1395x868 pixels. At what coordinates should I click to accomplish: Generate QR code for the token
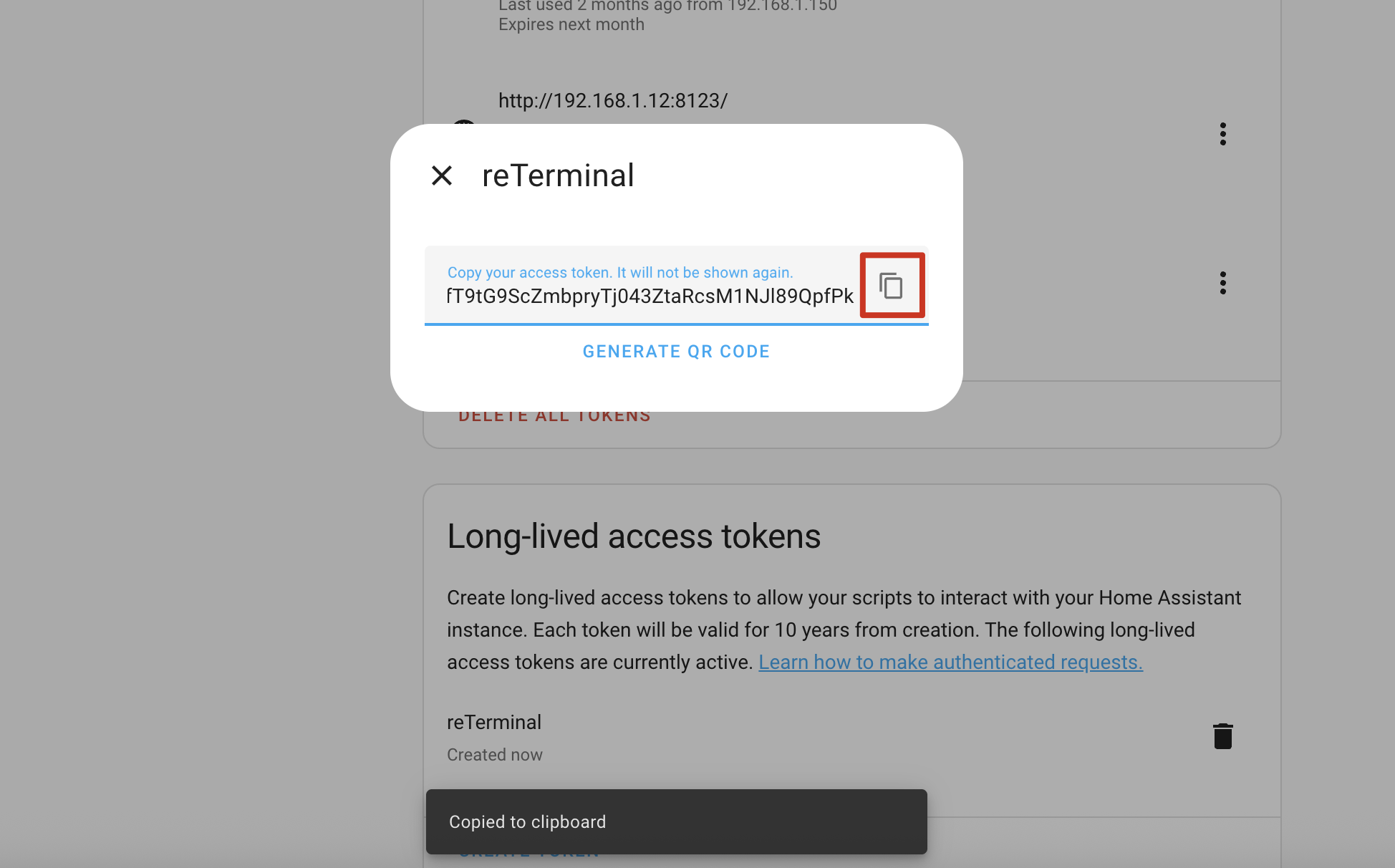click(x=676, y=352)
